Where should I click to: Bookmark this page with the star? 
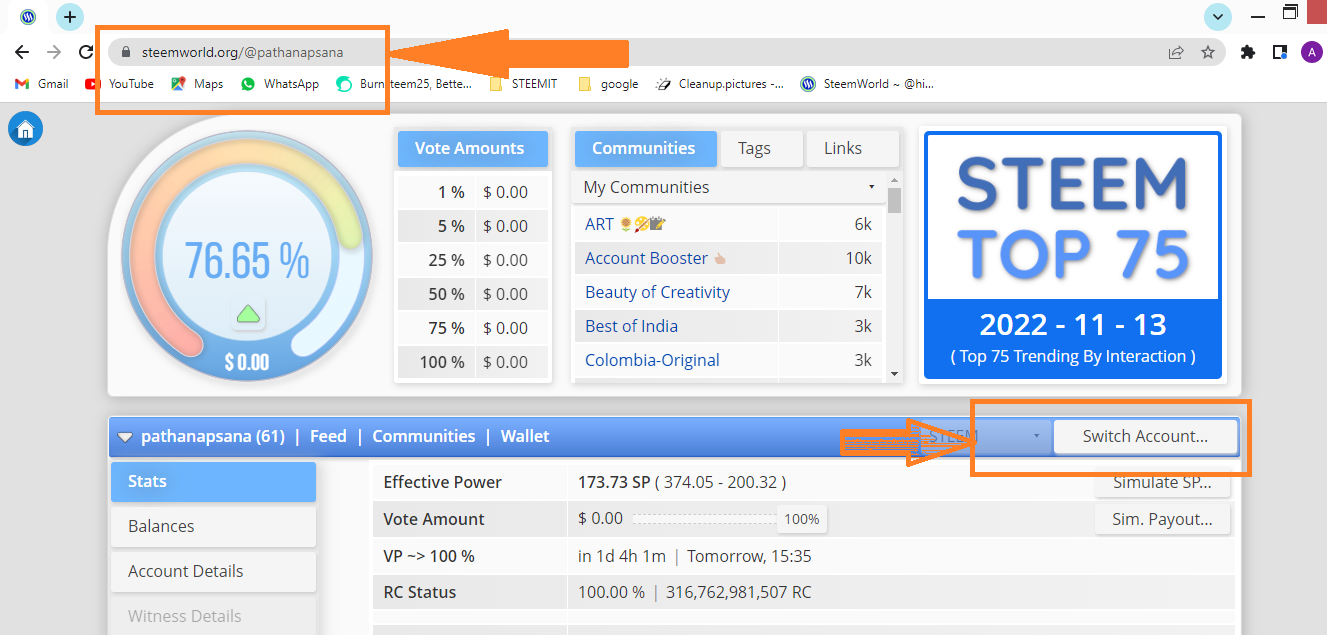click(x=1208, y=52)
